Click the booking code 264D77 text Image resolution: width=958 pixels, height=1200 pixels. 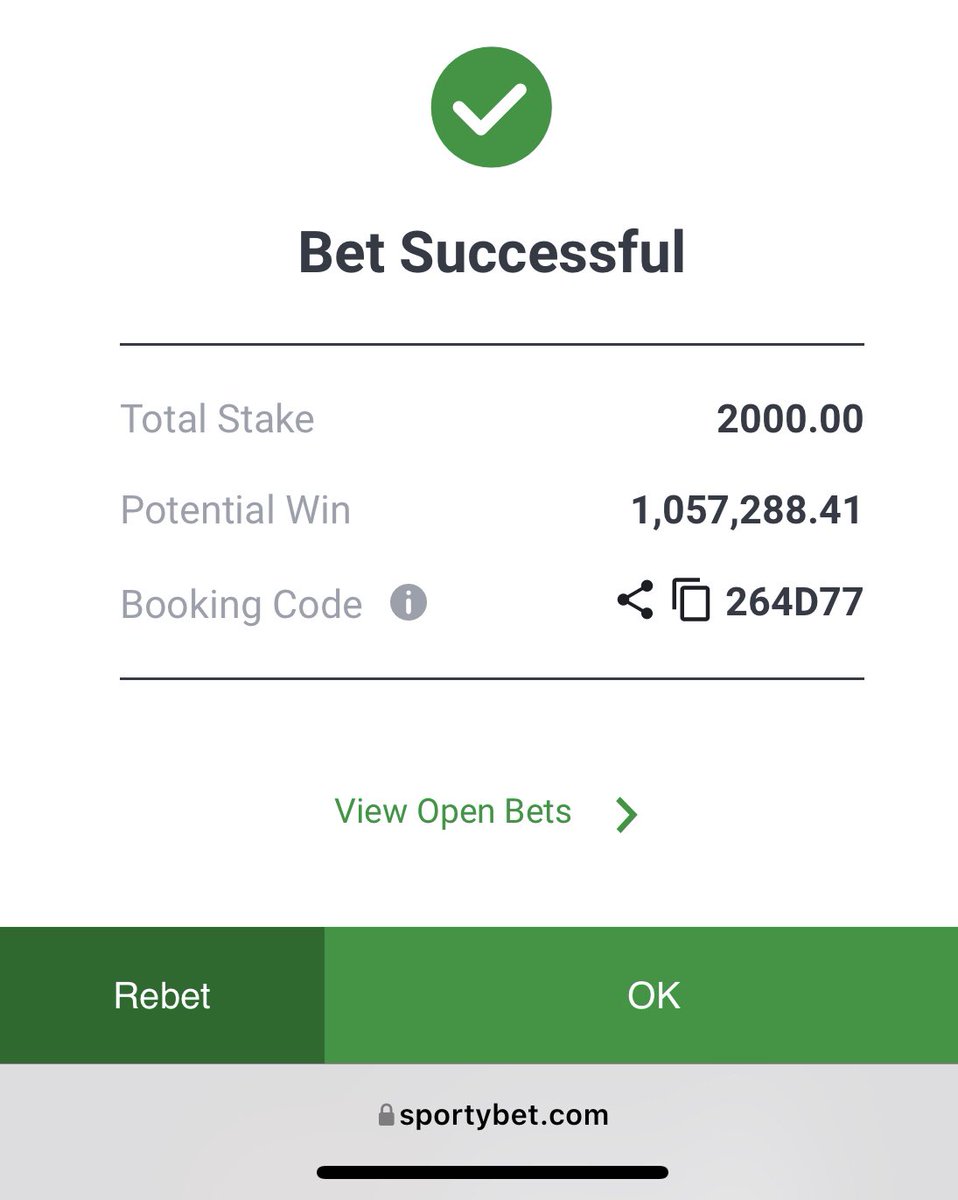[794, 602]
